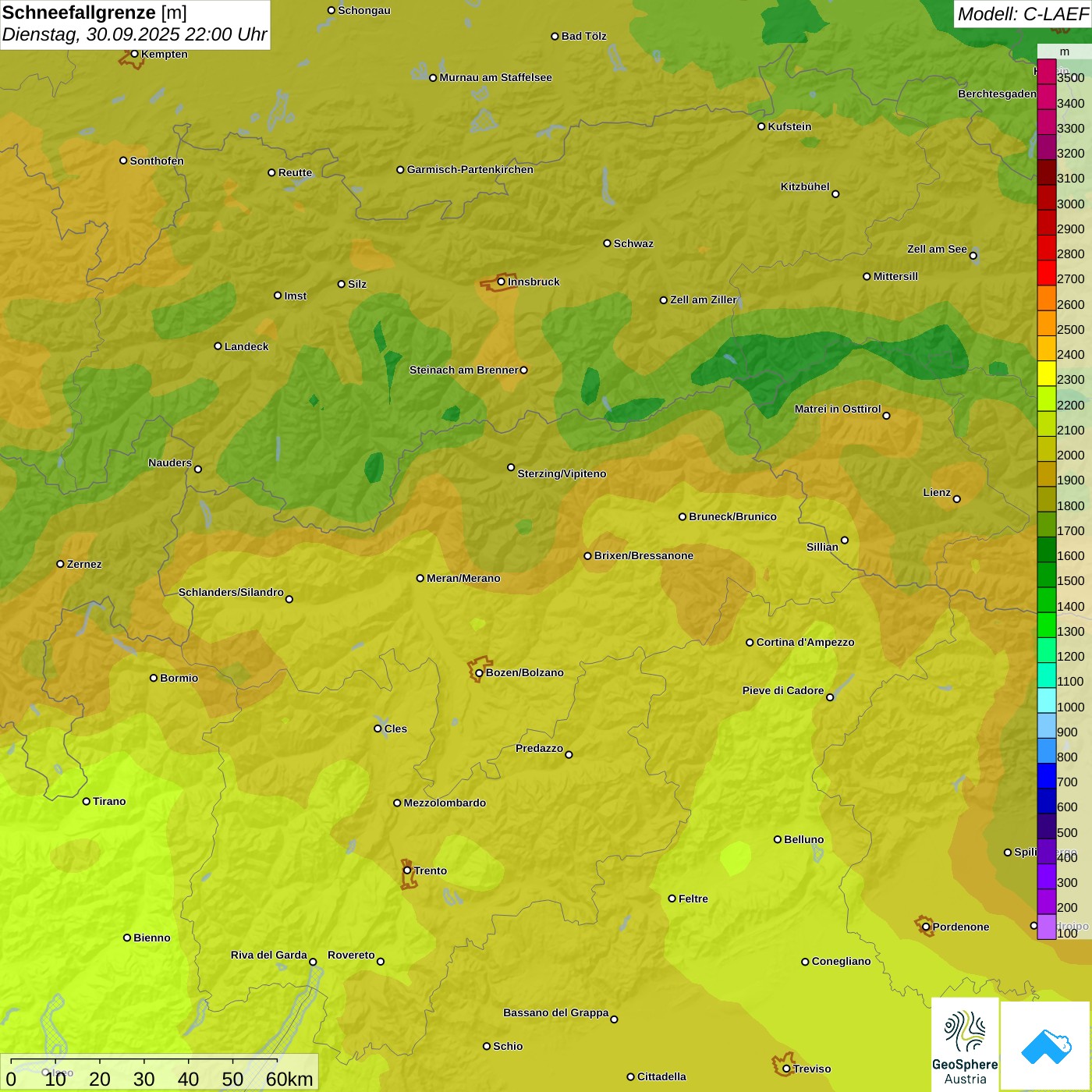Click the 100 m violet legend swatch
Viewport: 1092px width, 1092px height.
(x=1046, y=927)
